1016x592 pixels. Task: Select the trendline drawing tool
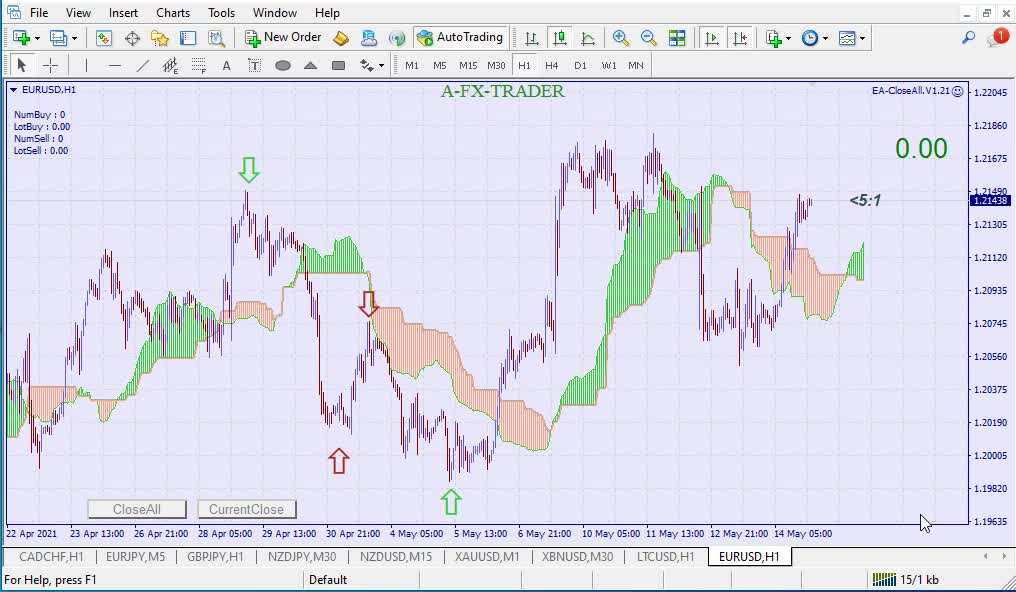[143, 66]
